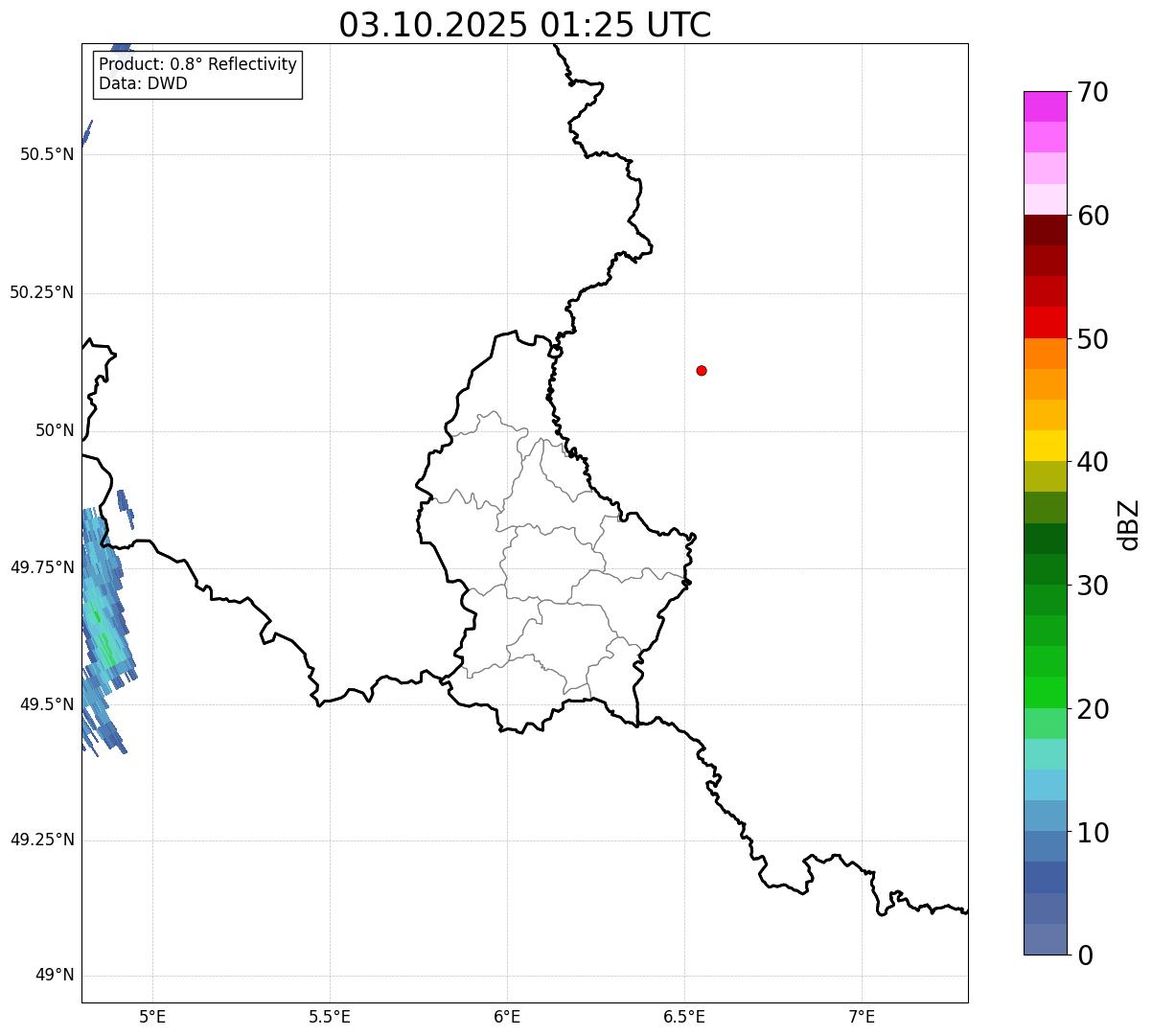Click the yellow colorbar swatch
This screenshot has height=1036, width=1152.
[x=1045, y=446]
